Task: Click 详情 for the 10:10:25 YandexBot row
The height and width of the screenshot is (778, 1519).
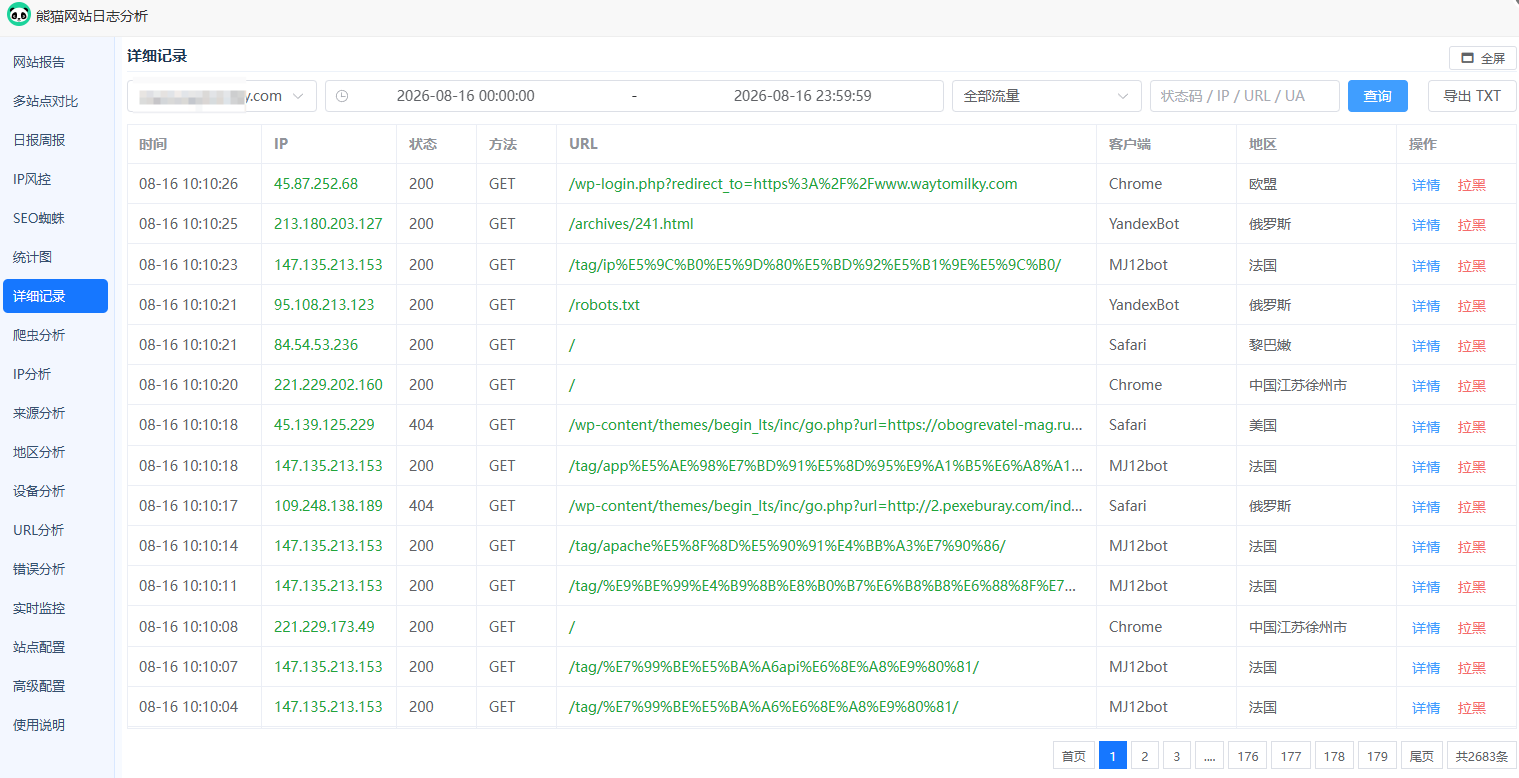Action: tap(1426, 225)
